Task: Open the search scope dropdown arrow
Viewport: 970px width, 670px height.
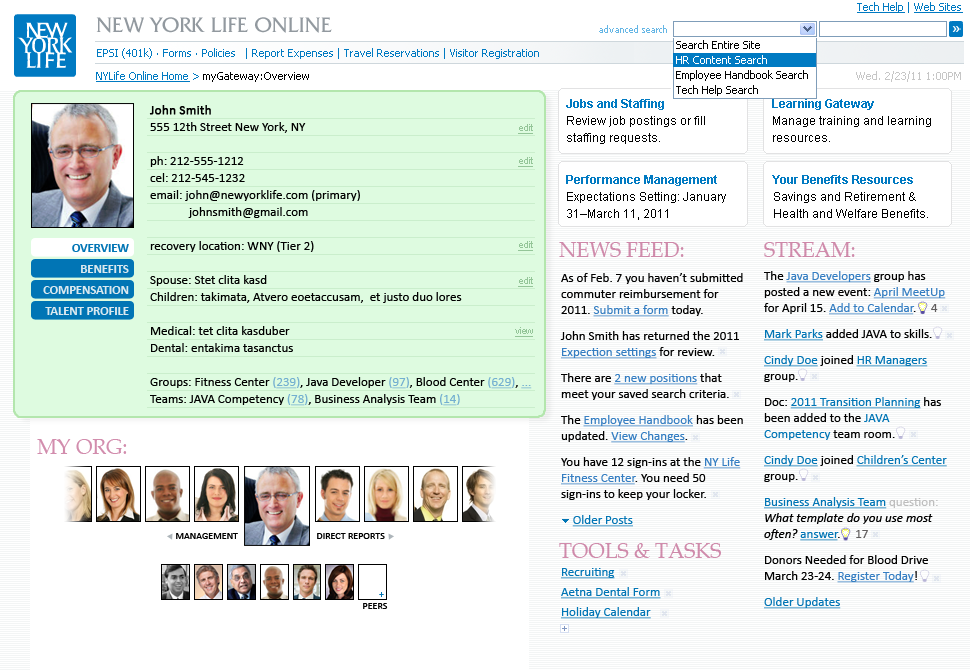Action: (807, 29)
